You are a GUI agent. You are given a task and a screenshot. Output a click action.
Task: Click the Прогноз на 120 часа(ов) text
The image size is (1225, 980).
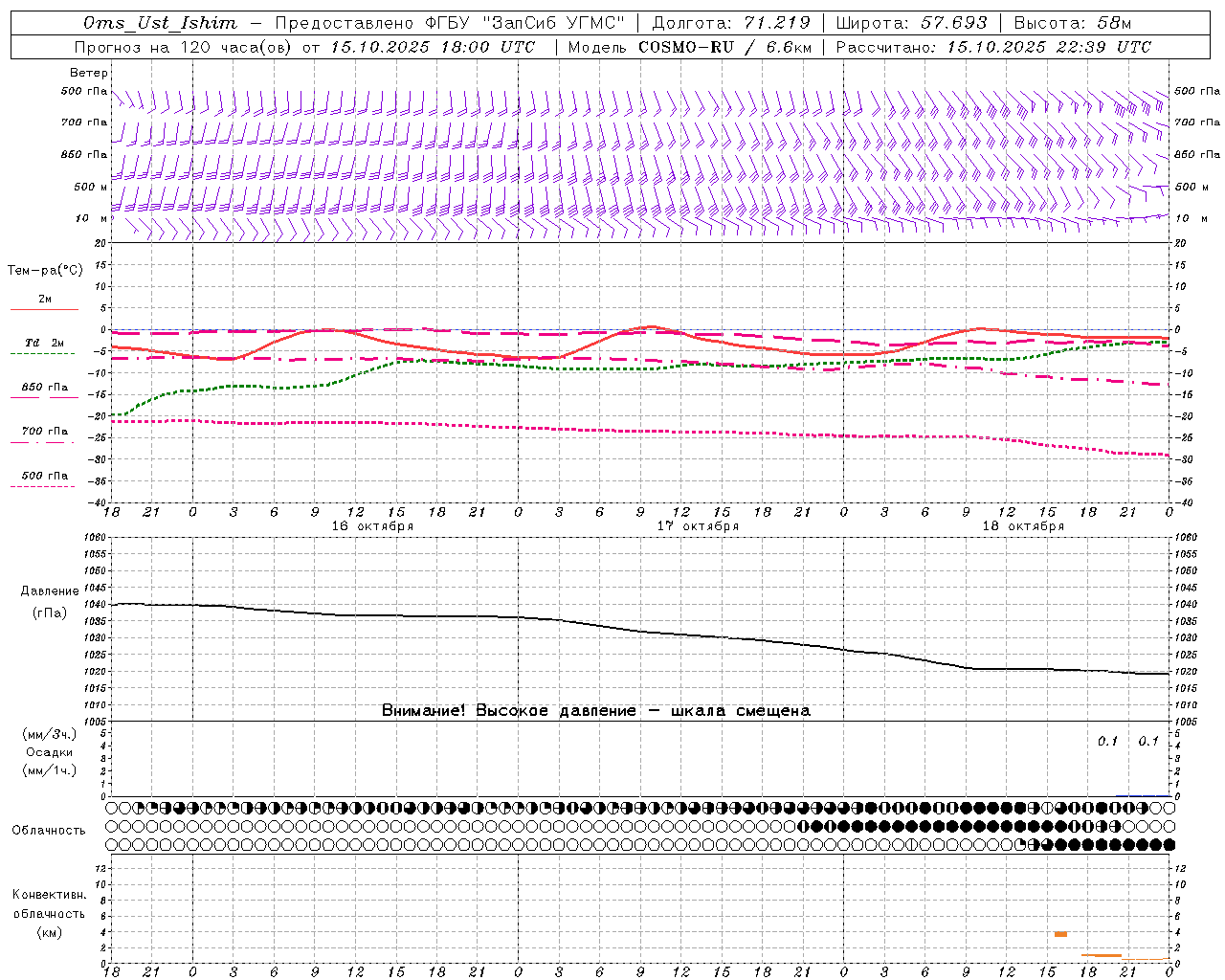pos(184,47)
